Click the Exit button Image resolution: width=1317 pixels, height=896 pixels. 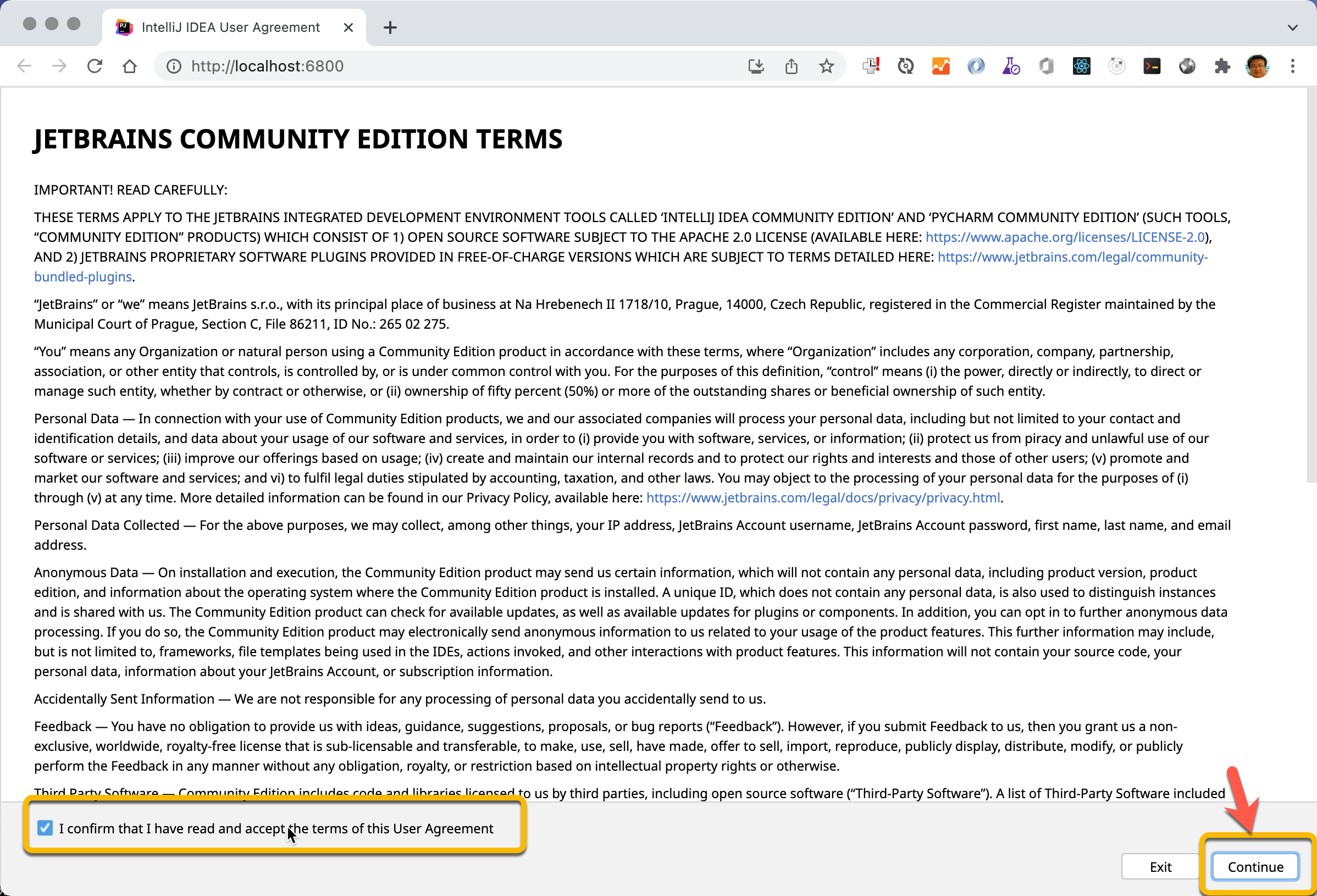1160,866
